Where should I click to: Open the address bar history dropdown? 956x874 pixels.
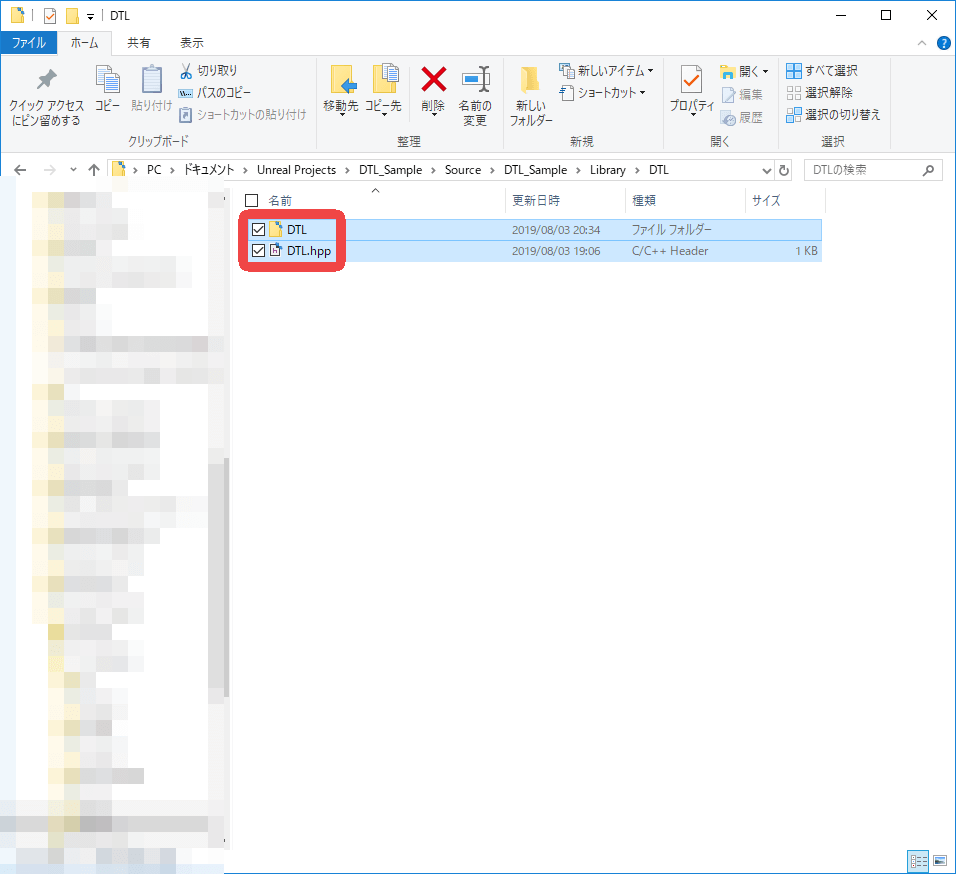(x=767, y=170)
